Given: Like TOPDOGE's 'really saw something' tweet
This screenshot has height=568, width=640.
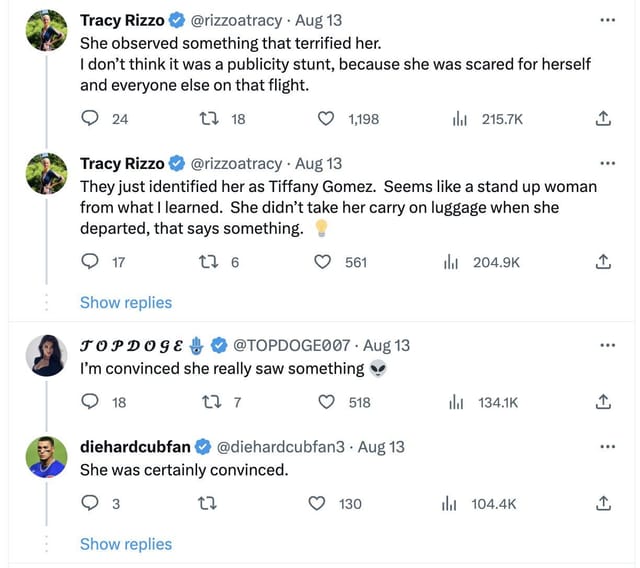Looking at the screenshot, I should pyautogui.click(x=326, y=402).
